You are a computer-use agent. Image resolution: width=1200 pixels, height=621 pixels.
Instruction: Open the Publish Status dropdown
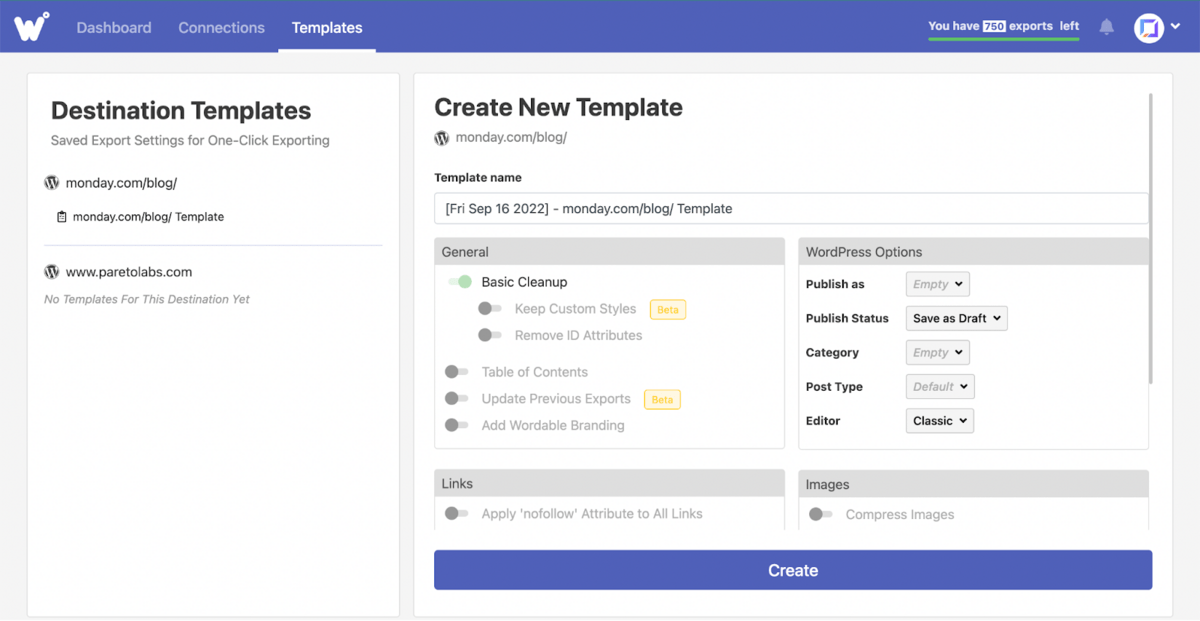coord(956,318)
